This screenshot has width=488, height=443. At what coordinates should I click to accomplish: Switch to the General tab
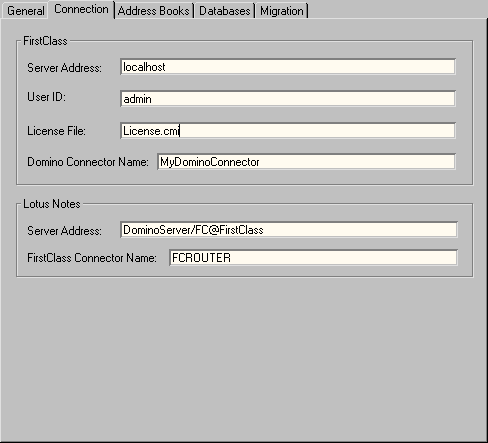25,11
